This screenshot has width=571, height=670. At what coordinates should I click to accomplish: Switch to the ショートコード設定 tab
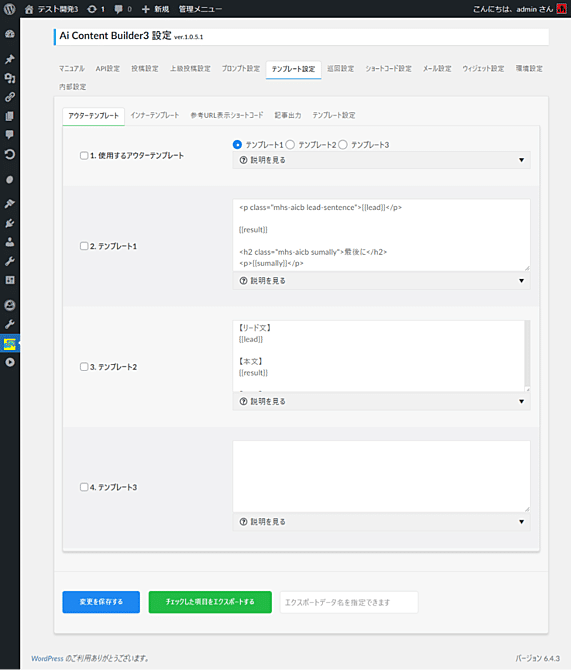click(x=389, y=68)
